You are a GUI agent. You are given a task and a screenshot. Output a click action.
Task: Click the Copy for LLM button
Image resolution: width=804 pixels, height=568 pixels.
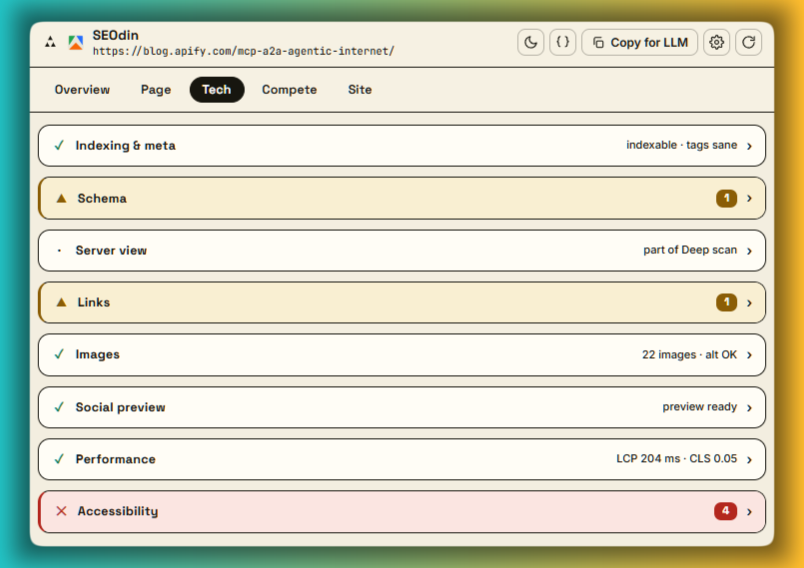(639, 42)
